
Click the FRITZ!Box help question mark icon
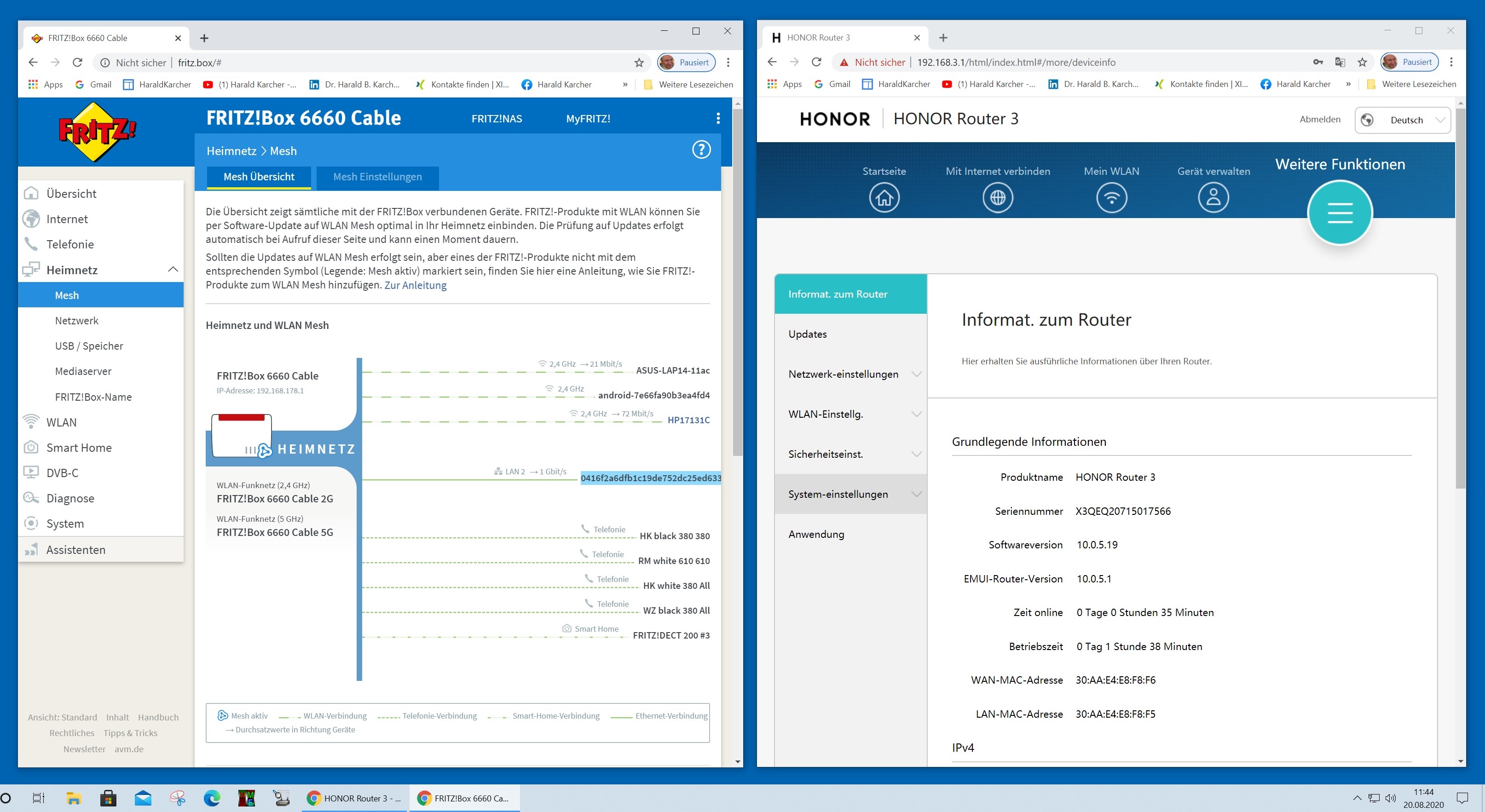tap(701, 150)
